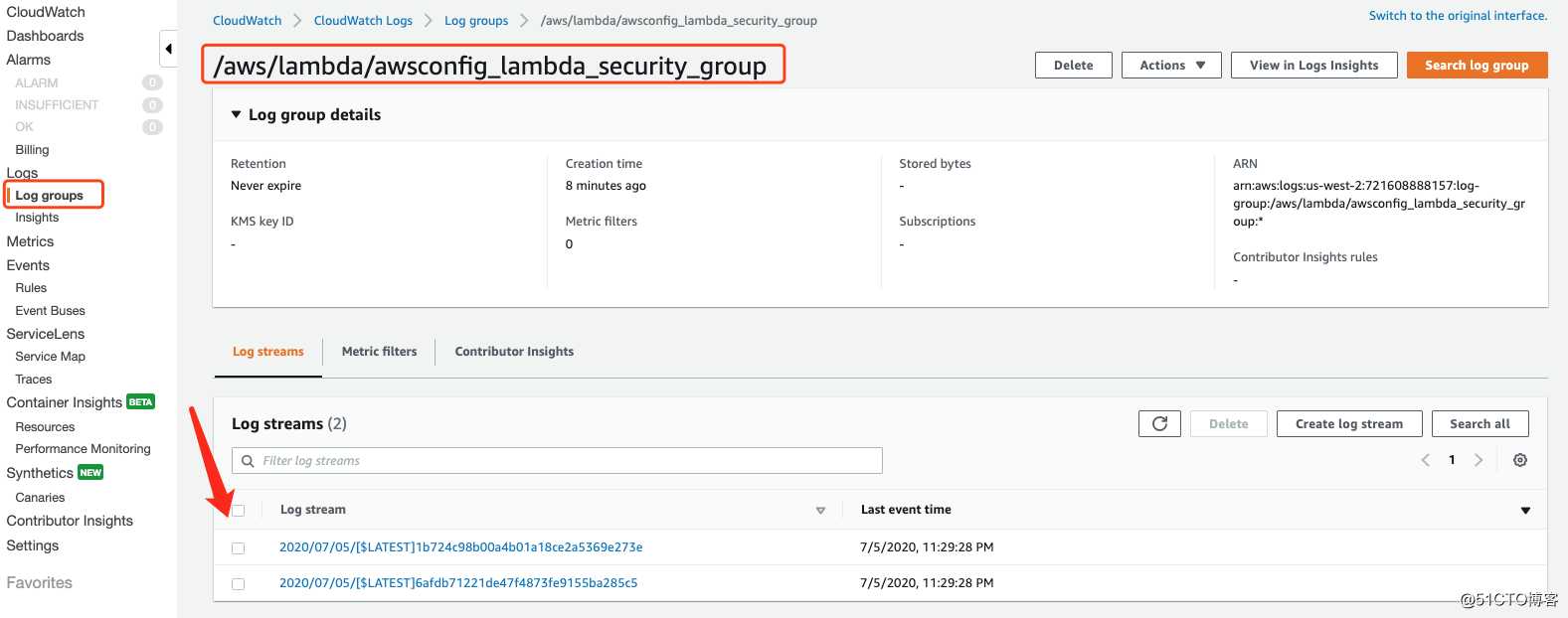Click the Search all button

pyautogui.click(x=1480, y=424)
